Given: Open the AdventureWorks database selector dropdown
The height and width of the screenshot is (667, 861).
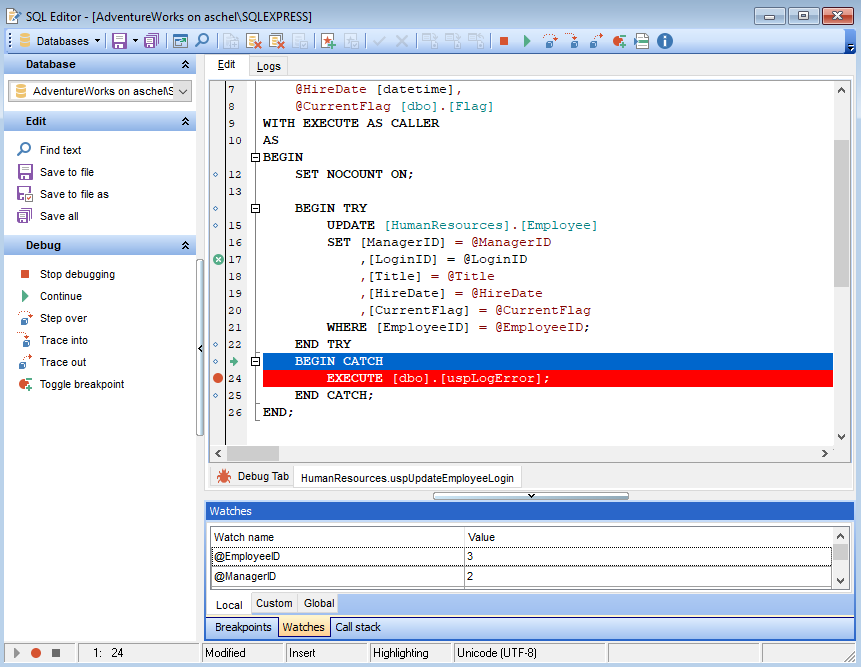Looking at the screenshot, I should (182, 91).
